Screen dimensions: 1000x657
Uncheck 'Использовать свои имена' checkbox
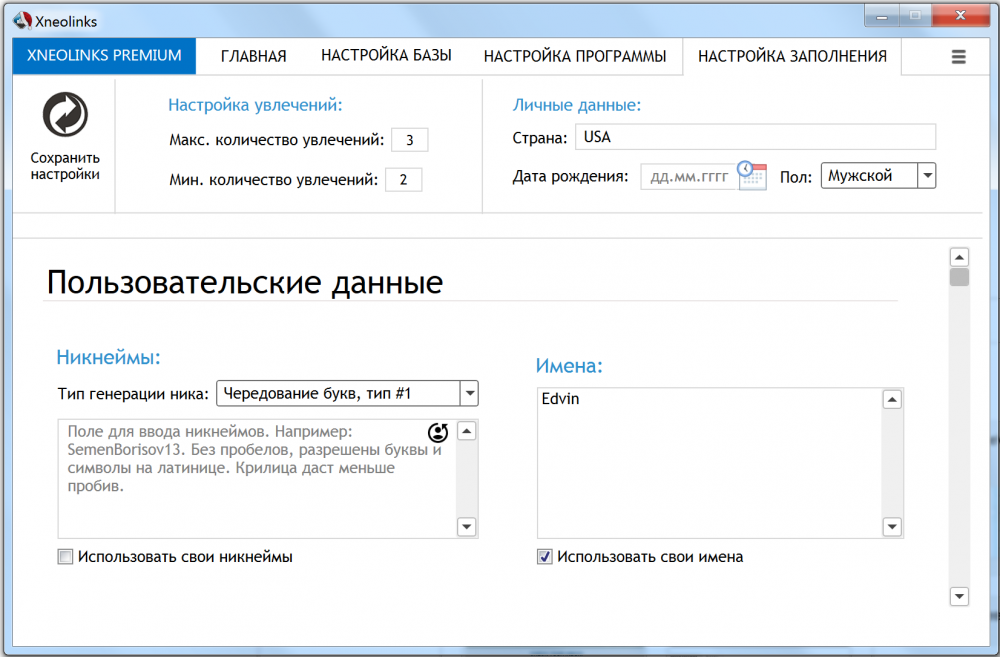click(545, 557)
